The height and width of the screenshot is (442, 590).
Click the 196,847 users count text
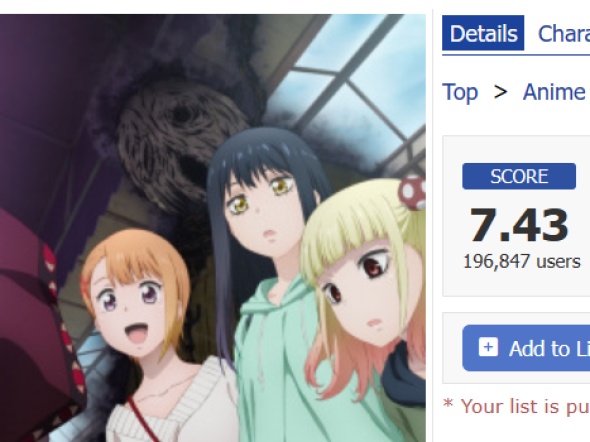pos(522,261)
